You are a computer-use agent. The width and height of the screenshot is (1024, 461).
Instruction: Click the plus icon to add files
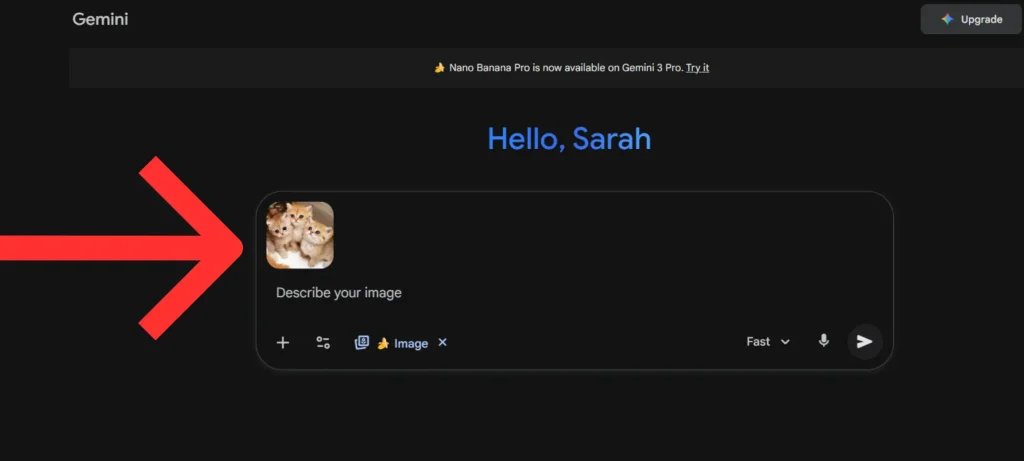click(x=283, y=343)
